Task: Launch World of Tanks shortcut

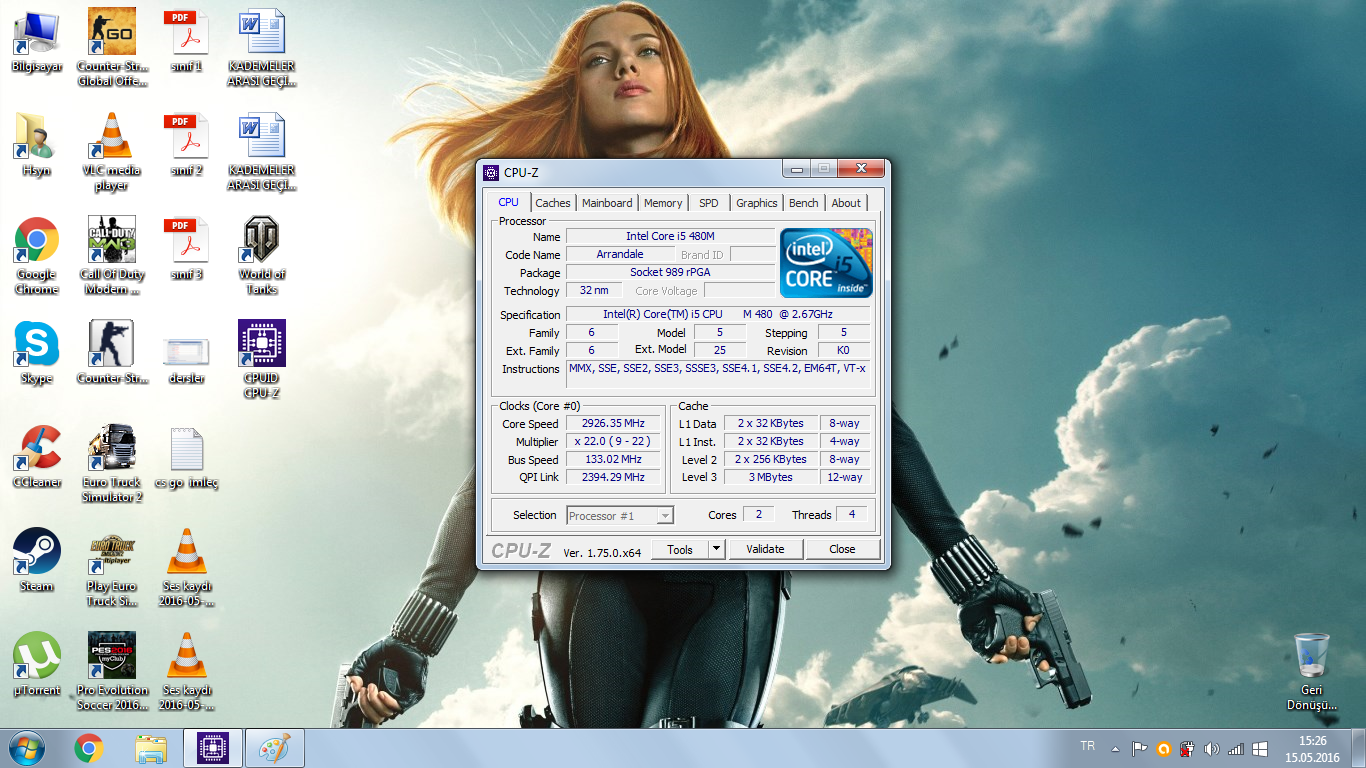Action: click(262, 256)
